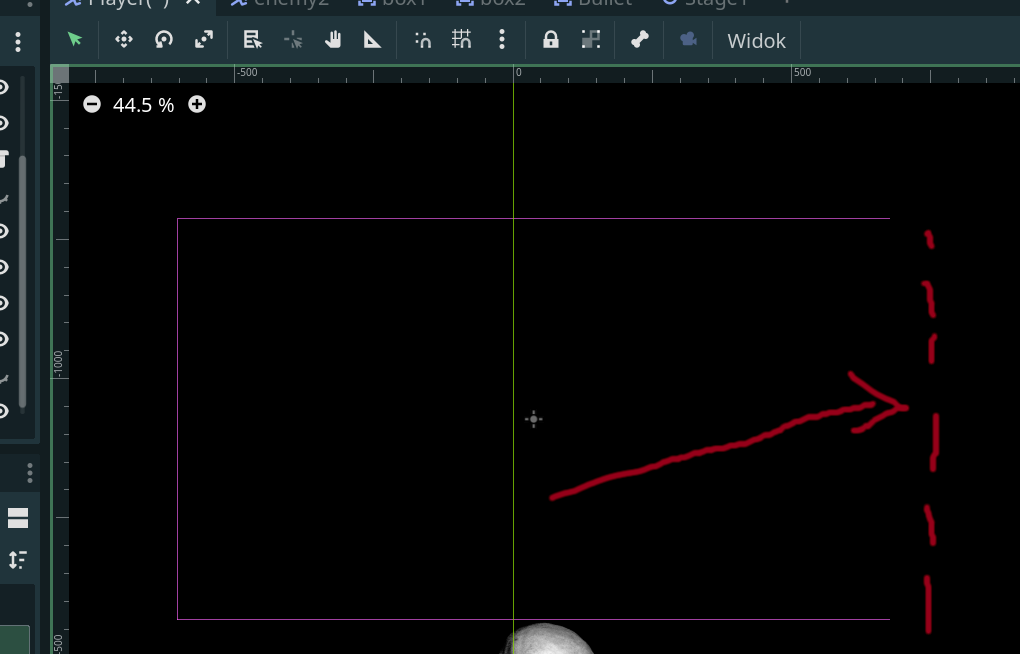
Task: Toggle smart snapping magnet icon
Action: pyautogui.click(x=423, y=40)
